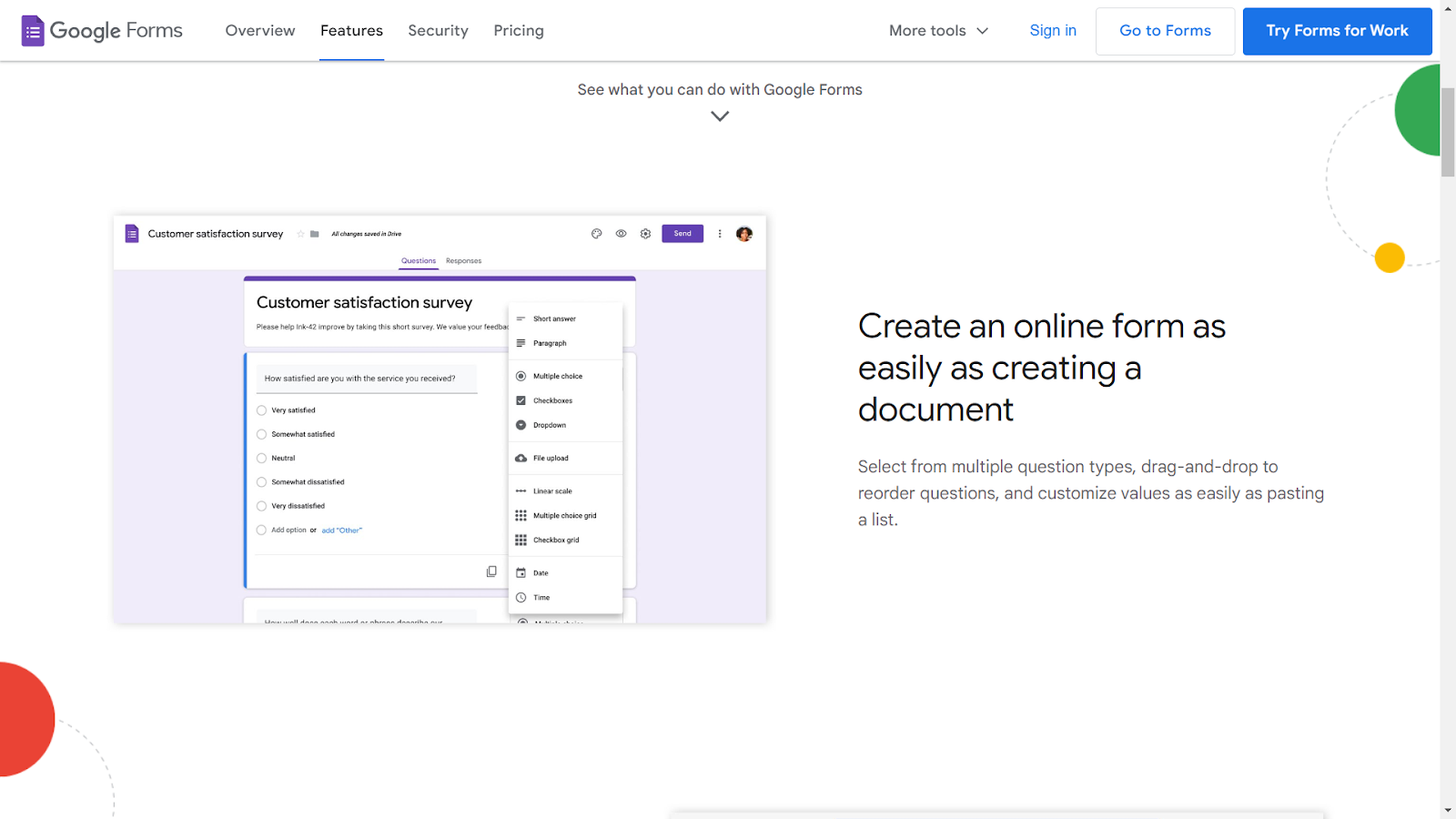Choose Short answer from the question type menu
This screenshot has height=819, width=1456.
coord(565,318)
